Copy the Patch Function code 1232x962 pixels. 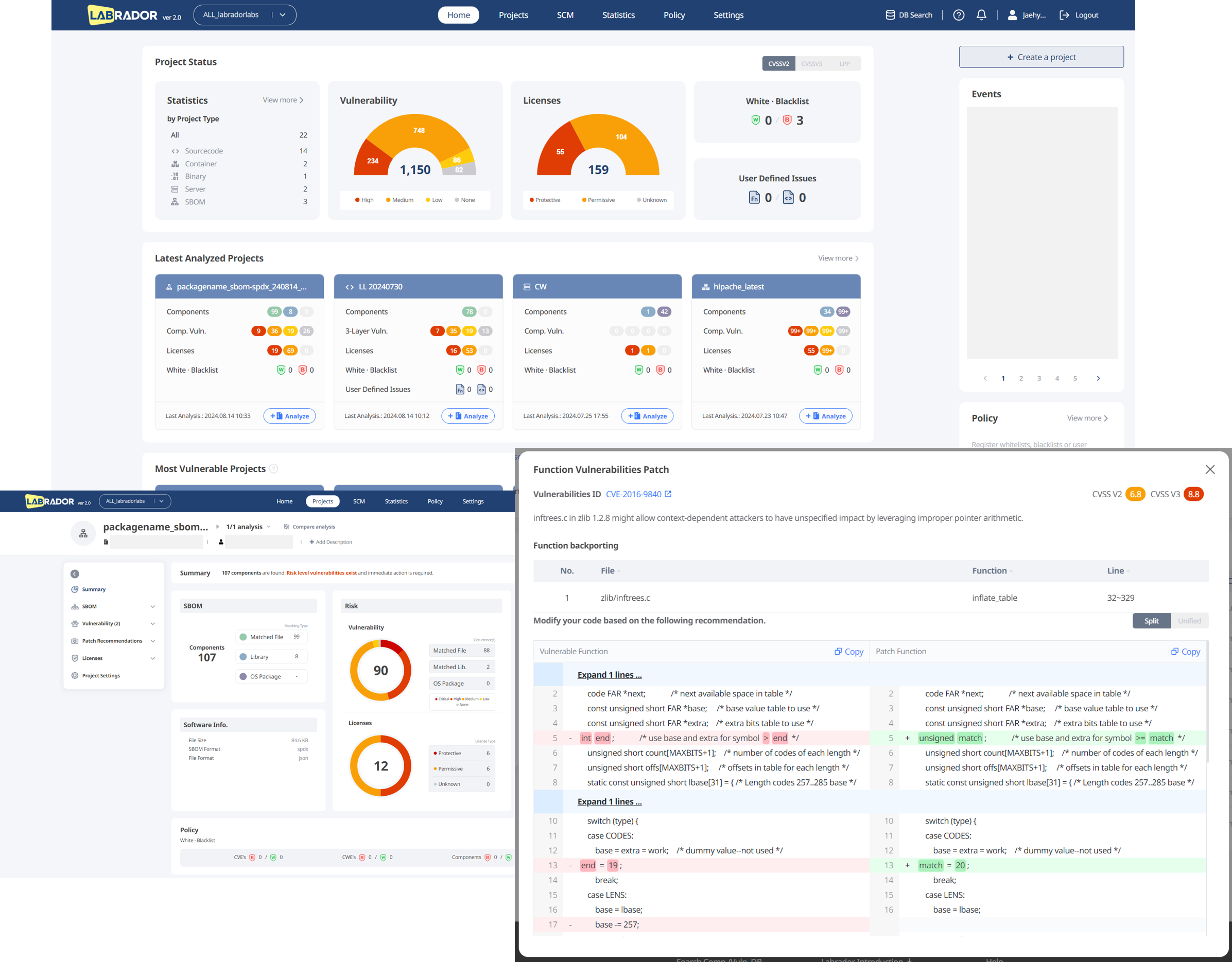[x=1186, y=651]
